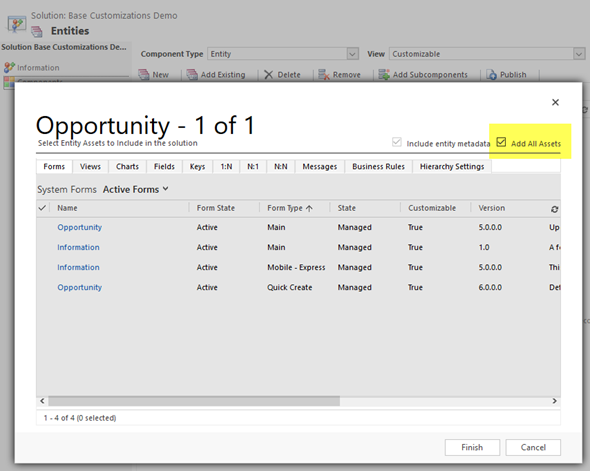Switch to the Business Rules tab

click(x=379, y=166)
